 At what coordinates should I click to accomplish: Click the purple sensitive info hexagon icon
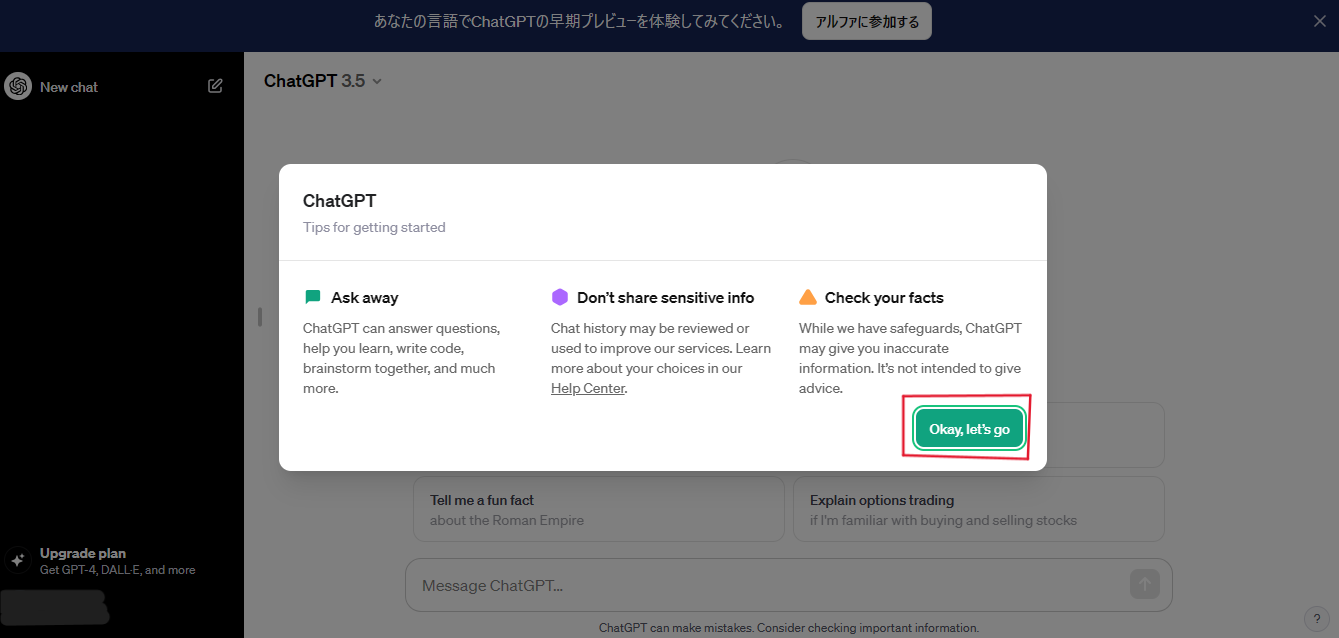click(x=560, y=297)
